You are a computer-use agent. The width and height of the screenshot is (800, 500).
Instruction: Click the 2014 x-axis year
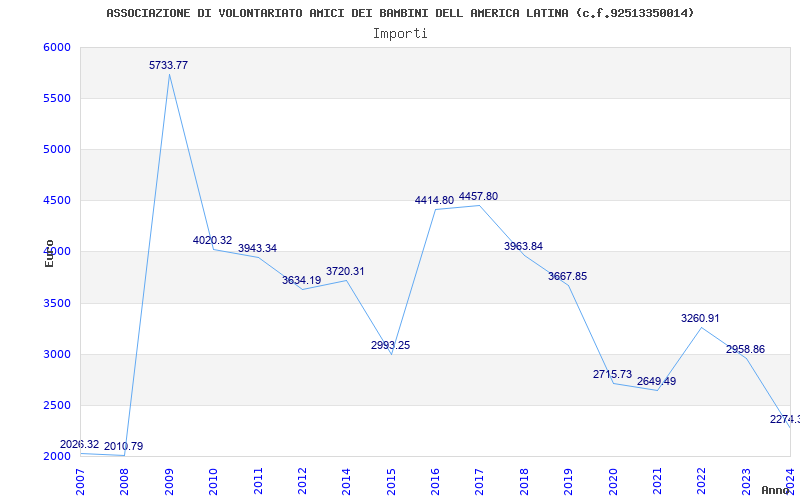click(346, 481)
